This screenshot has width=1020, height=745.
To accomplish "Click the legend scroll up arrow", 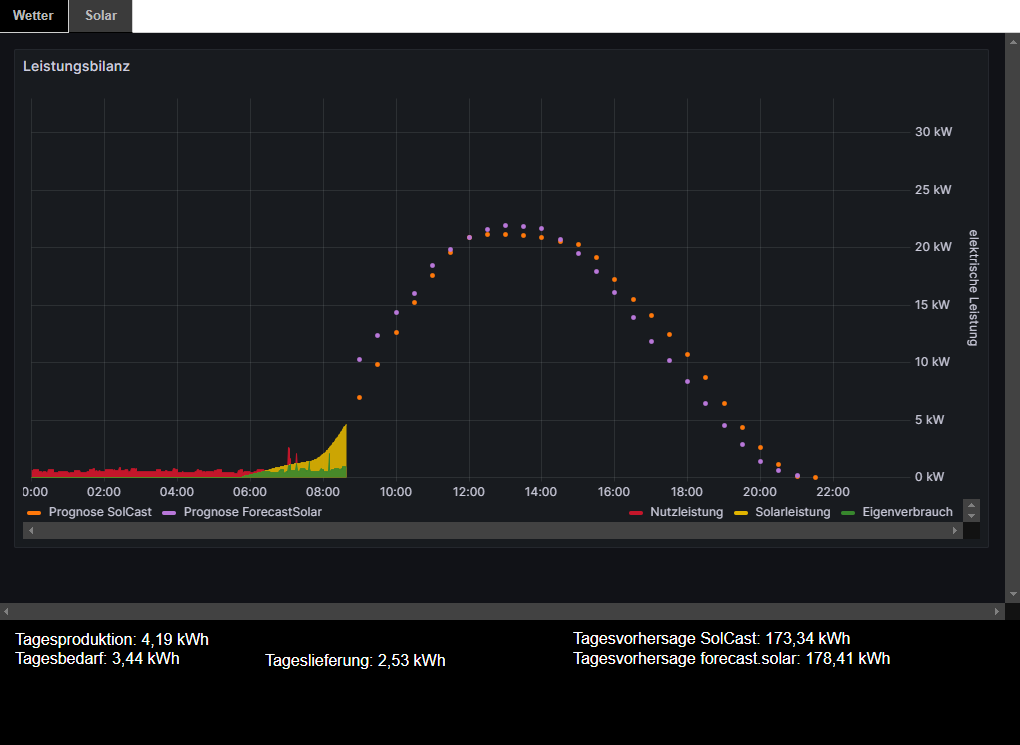I will [971, 506].
